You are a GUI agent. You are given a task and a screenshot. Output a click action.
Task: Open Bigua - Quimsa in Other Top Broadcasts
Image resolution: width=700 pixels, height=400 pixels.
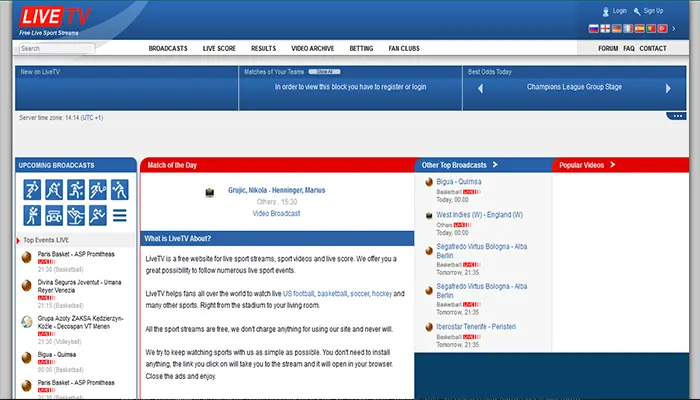[458, 182]
